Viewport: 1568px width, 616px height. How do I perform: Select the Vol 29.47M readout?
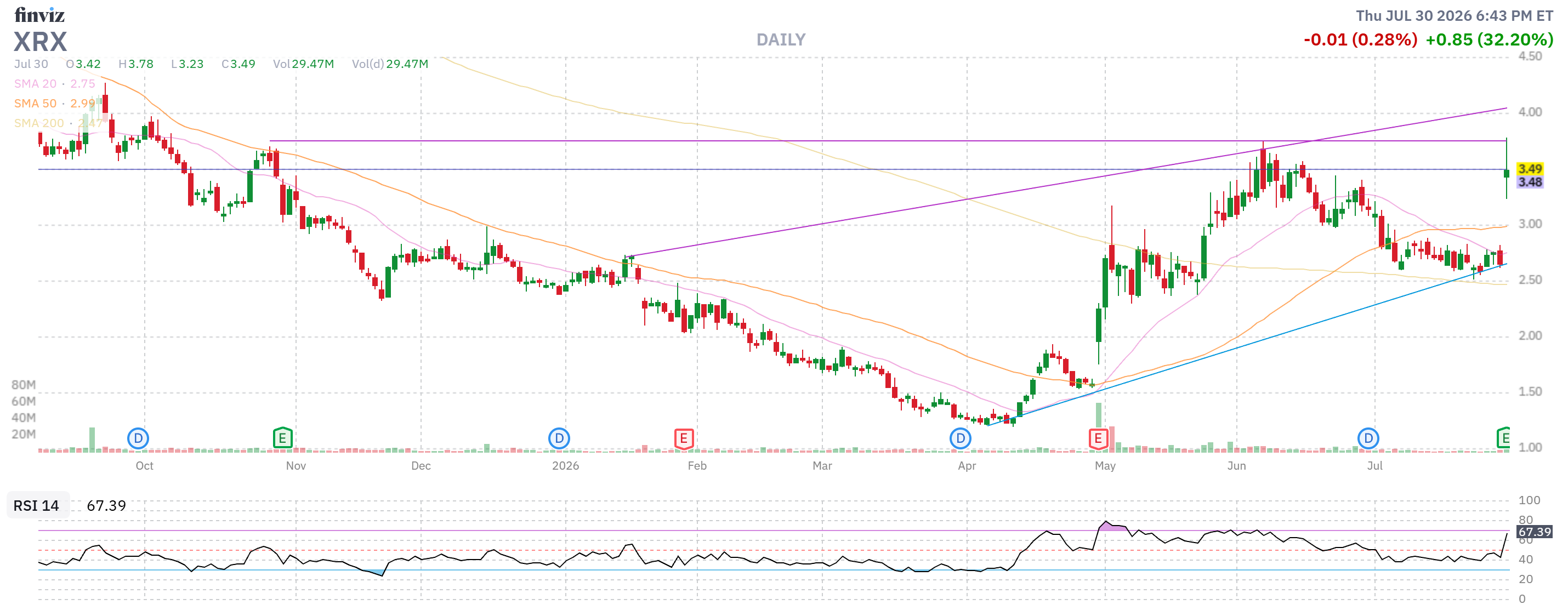[303, 64]
